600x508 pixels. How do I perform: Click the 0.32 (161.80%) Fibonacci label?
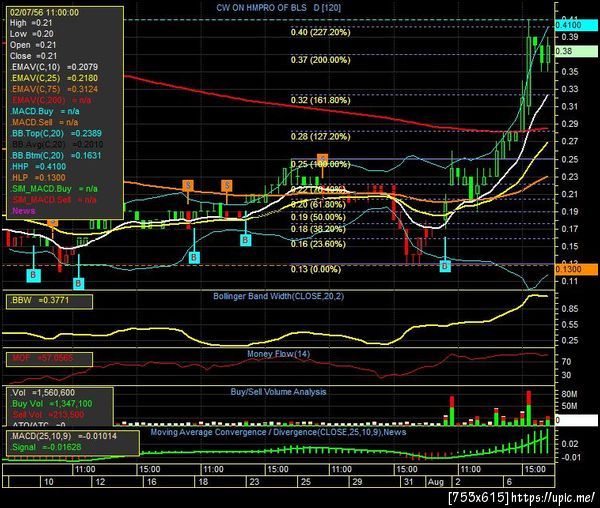tap(320, 100)
